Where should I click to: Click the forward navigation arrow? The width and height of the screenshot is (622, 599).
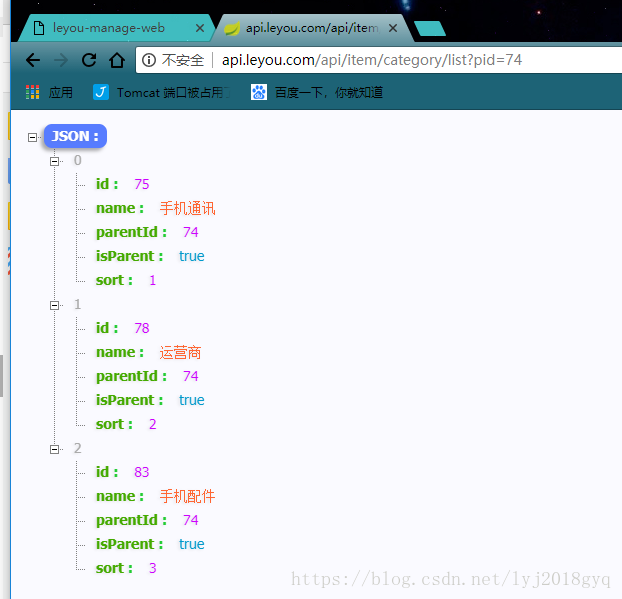click(61, 60)
